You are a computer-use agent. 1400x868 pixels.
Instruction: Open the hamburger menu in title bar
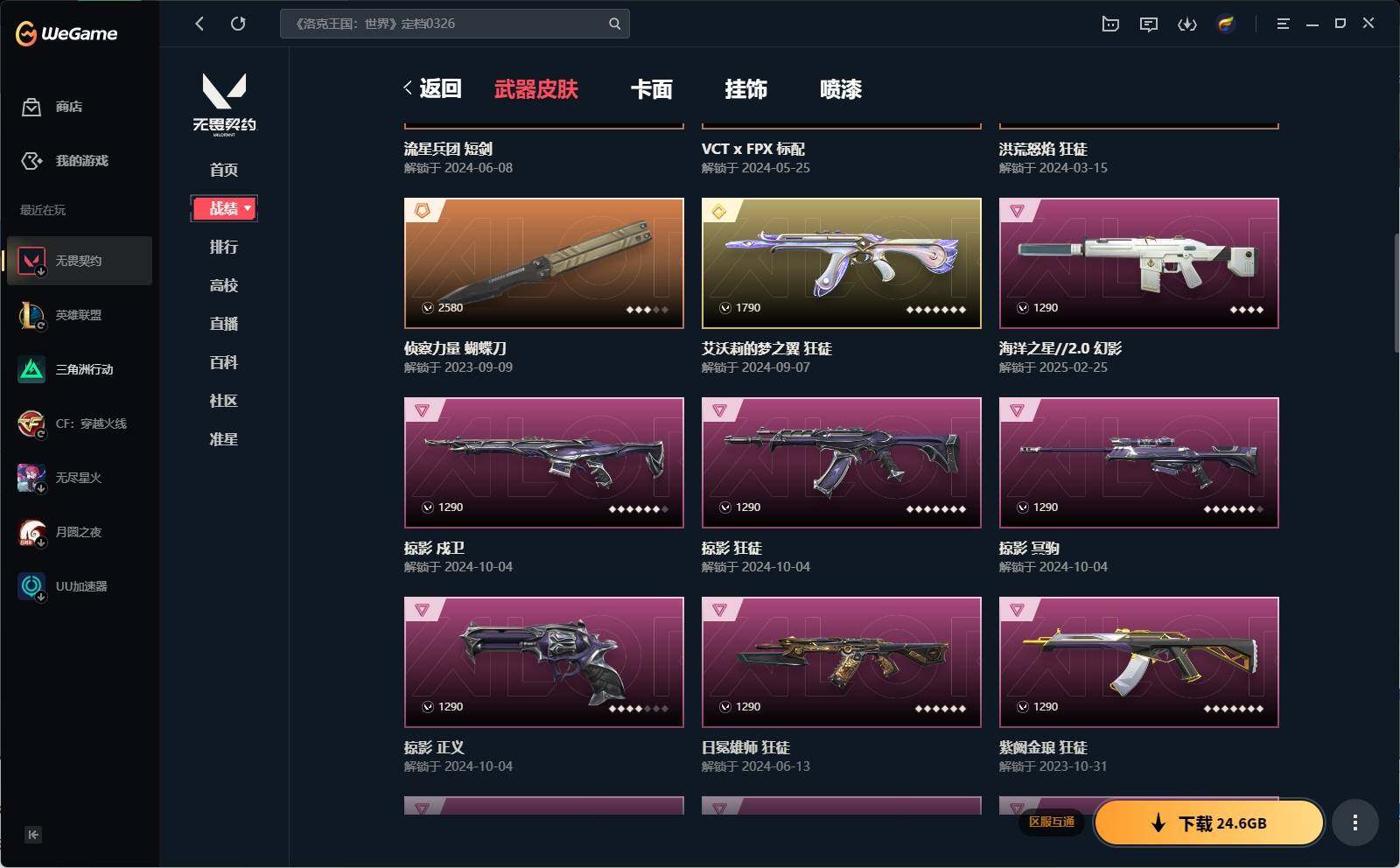click(x=1283, y=24)
